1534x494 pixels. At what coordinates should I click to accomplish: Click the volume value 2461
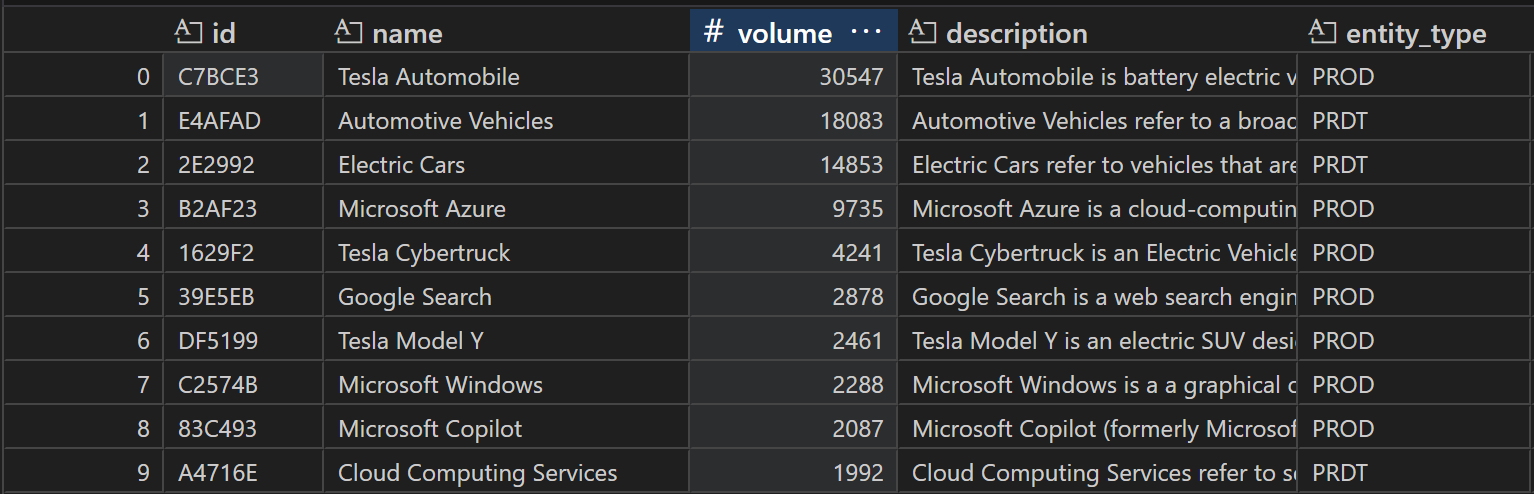tap(793, 341)
